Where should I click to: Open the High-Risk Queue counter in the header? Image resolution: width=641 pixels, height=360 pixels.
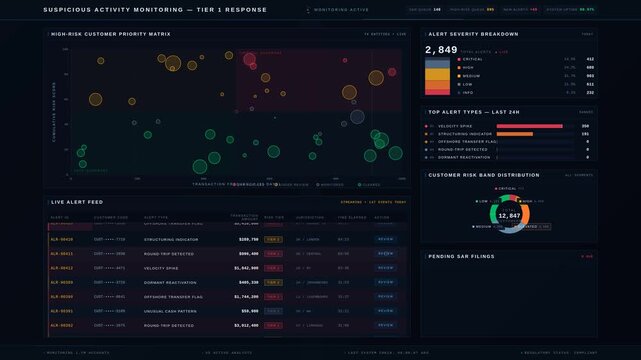pos(472,9)
